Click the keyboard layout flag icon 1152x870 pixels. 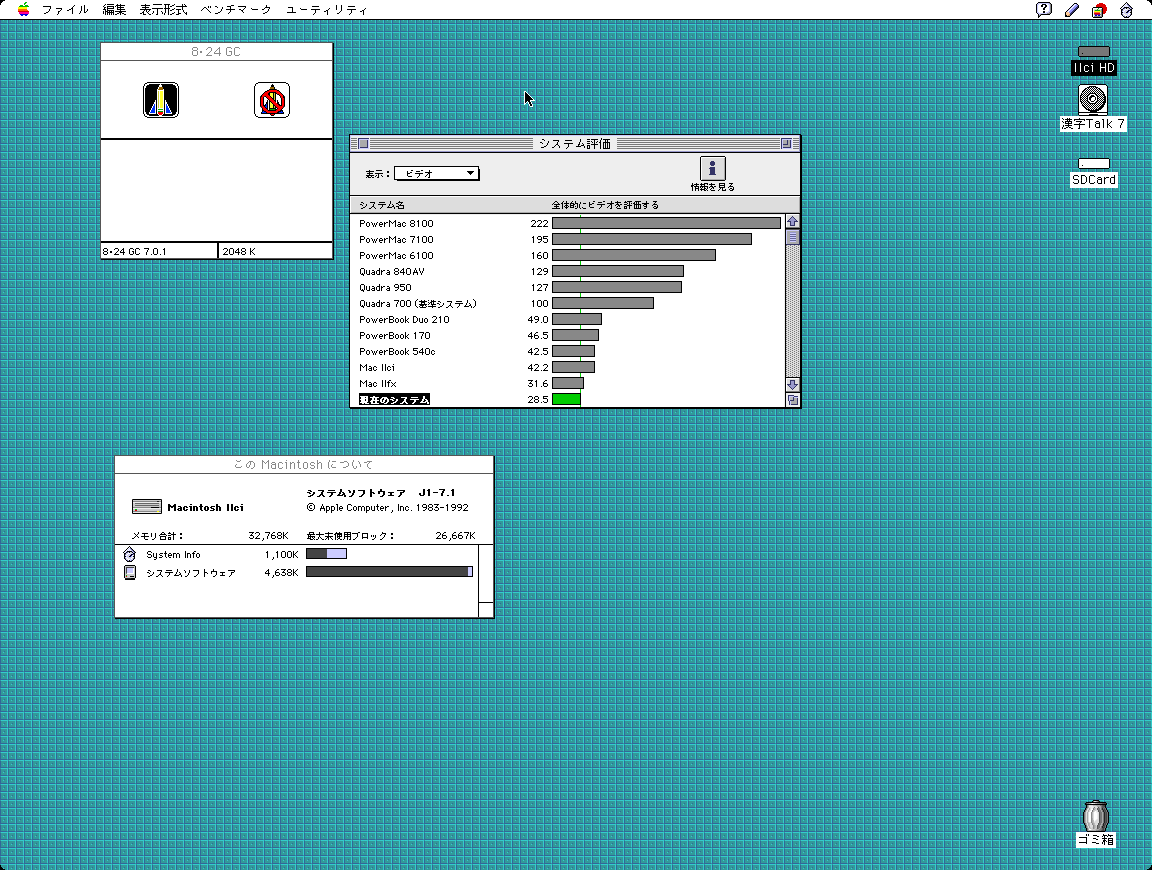pyautogui.click(x=1099, y=10)
